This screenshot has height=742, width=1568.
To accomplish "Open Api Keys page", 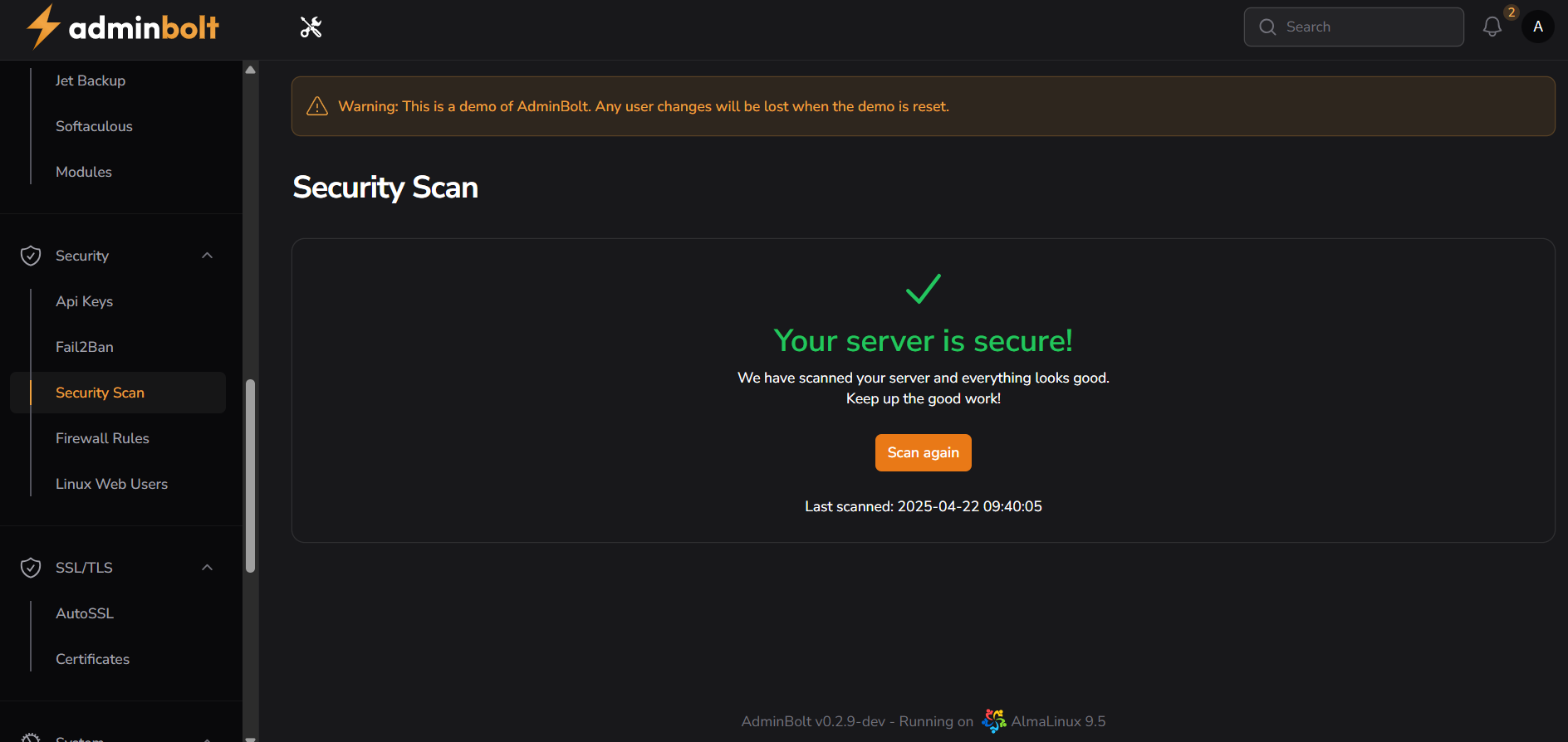I will tap(84, 301).
